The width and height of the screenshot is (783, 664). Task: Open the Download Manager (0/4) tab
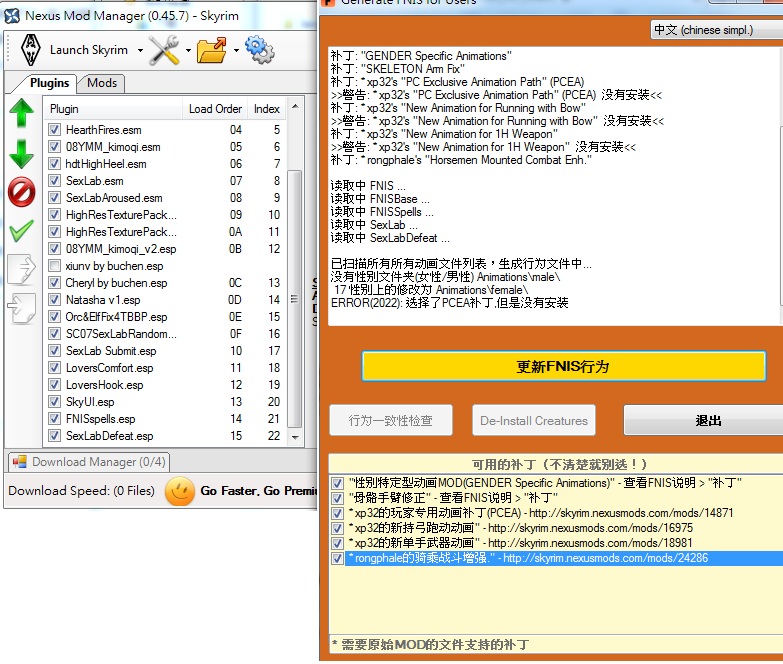tap(89, 462)
